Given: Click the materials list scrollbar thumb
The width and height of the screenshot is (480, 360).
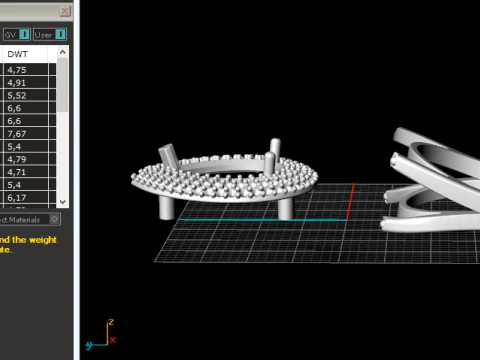Looking at the screenshot, I should (x=63, y=85).
